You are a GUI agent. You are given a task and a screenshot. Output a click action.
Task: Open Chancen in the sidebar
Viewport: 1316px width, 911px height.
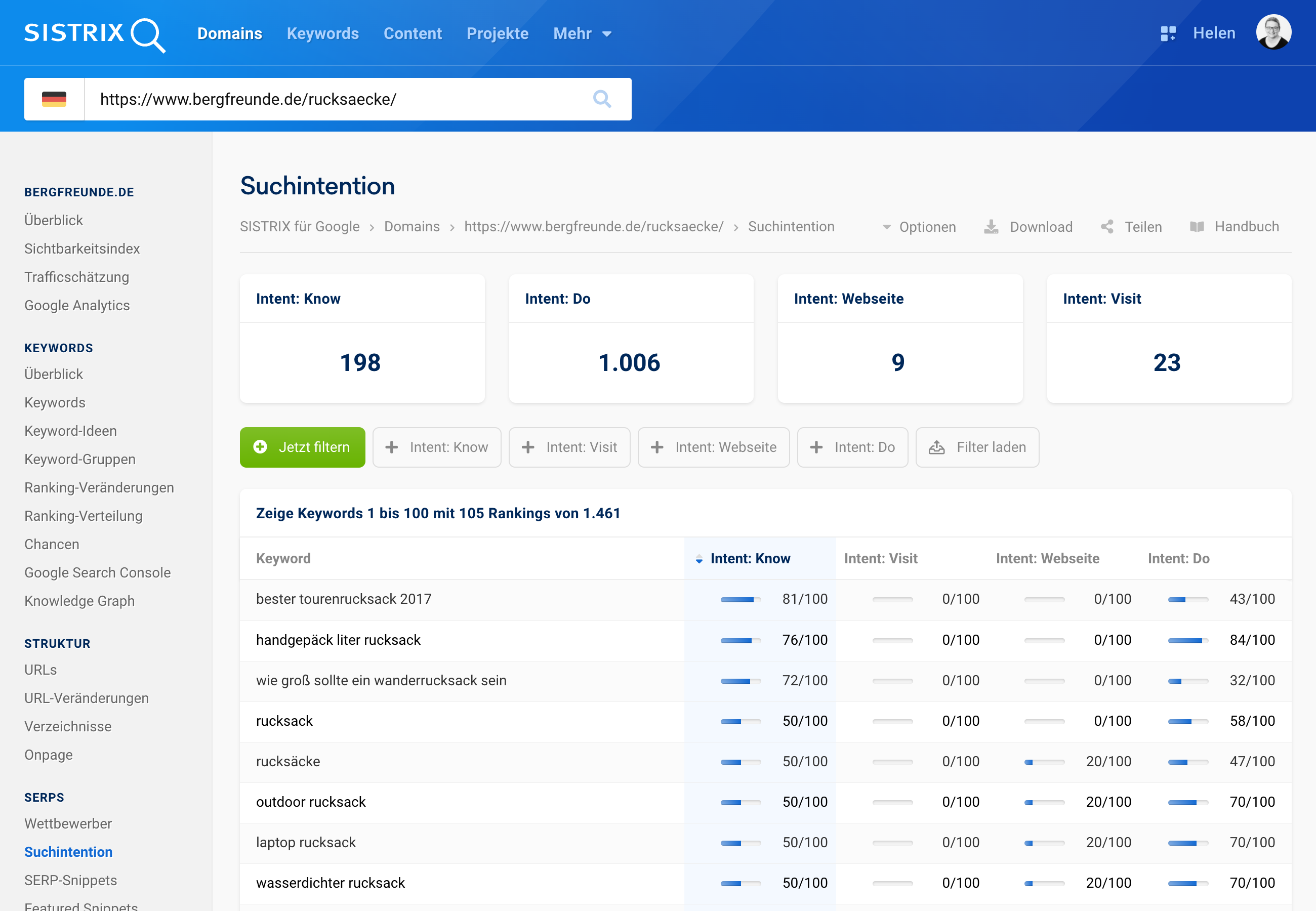52,545
